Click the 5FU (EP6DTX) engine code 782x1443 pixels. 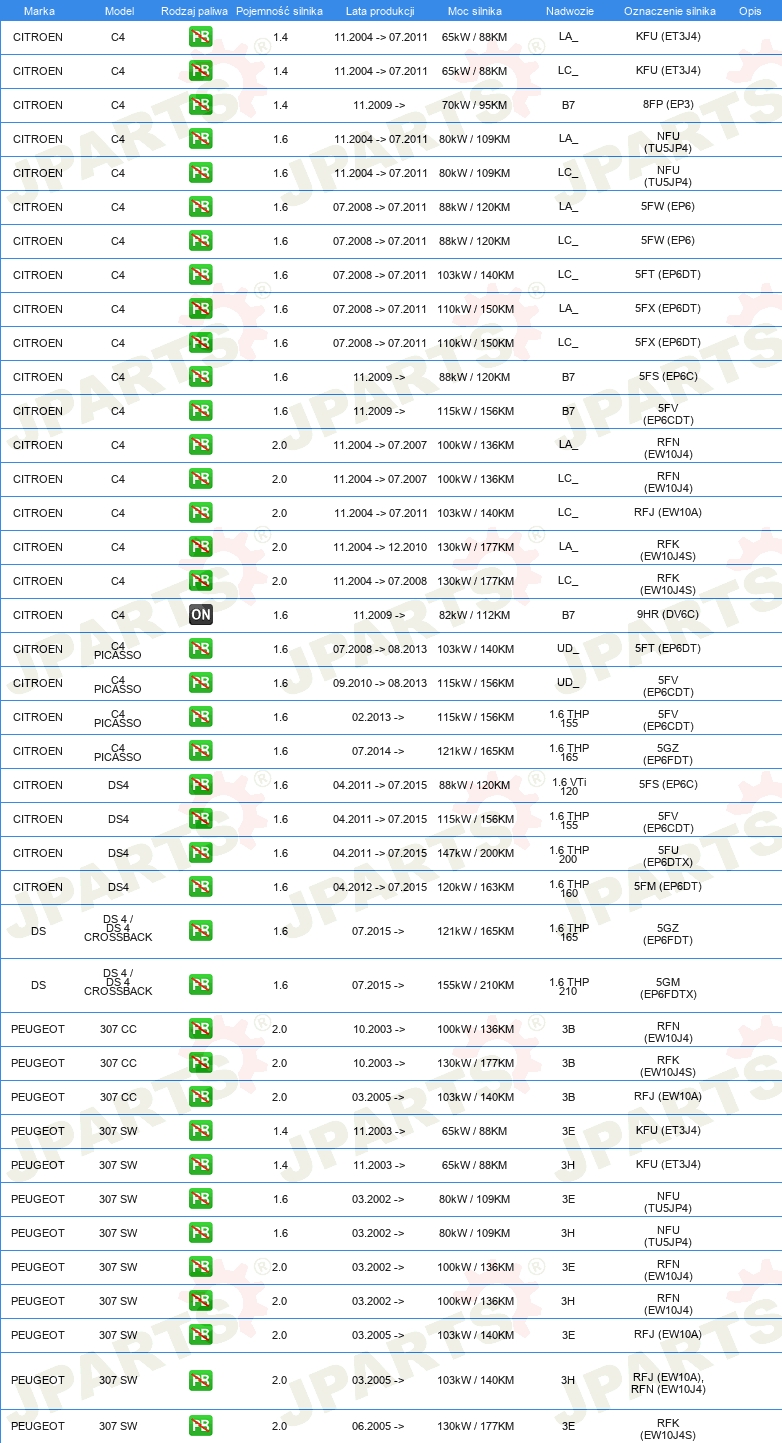(668, 856)
